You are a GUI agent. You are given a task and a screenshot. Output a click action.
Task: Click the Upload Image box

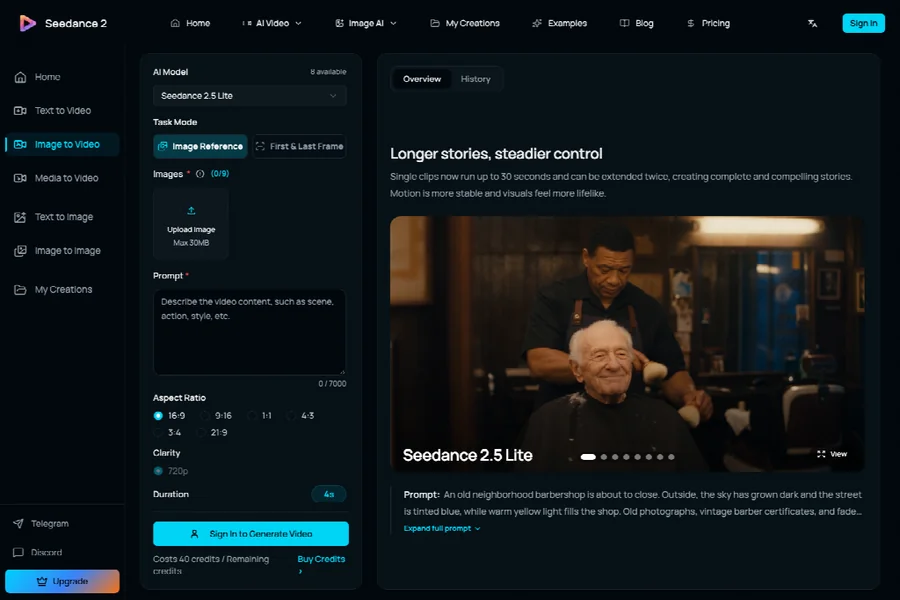191,224
